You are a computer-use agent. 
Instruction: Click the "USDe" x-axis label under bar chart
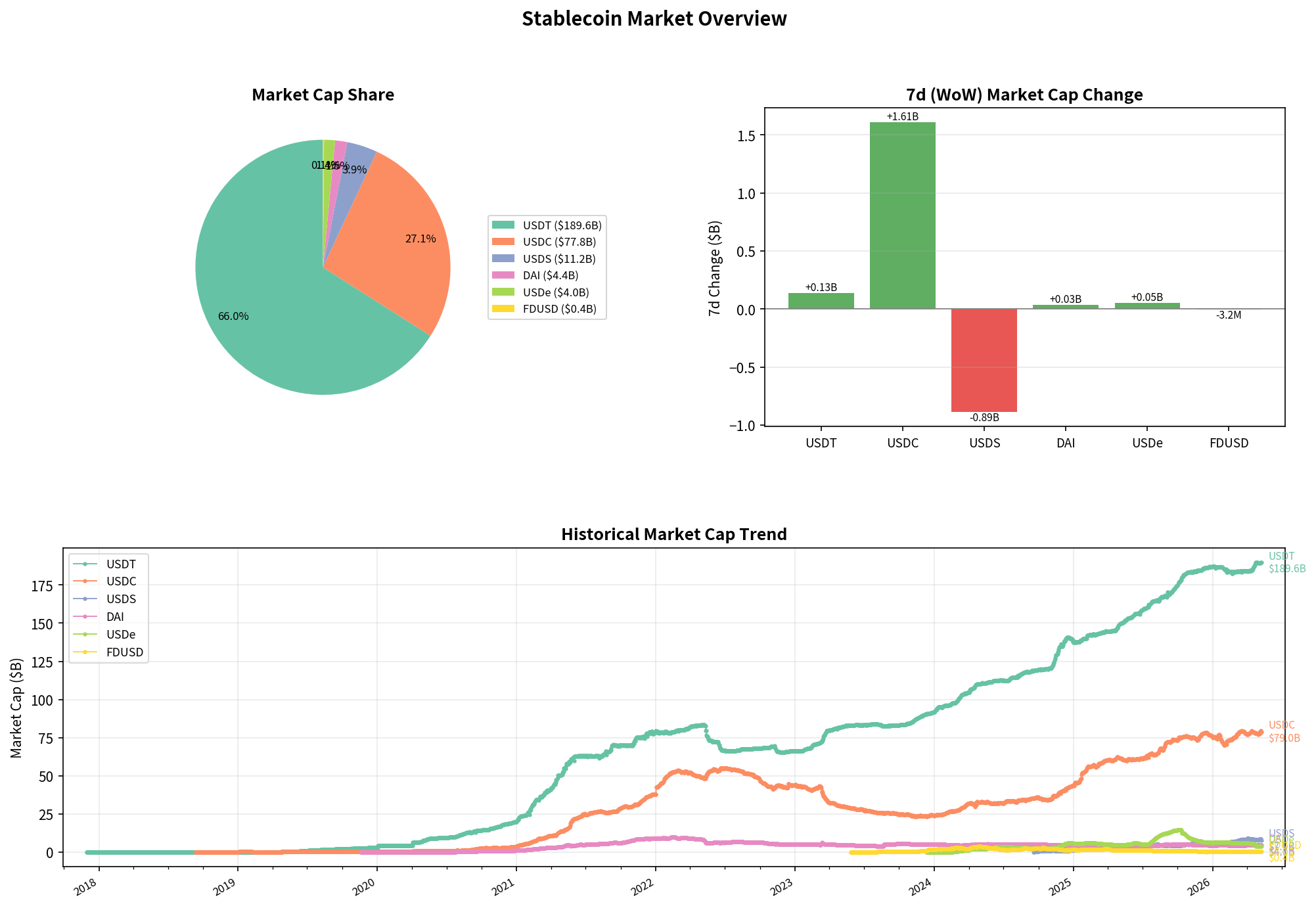point(1147,443)
